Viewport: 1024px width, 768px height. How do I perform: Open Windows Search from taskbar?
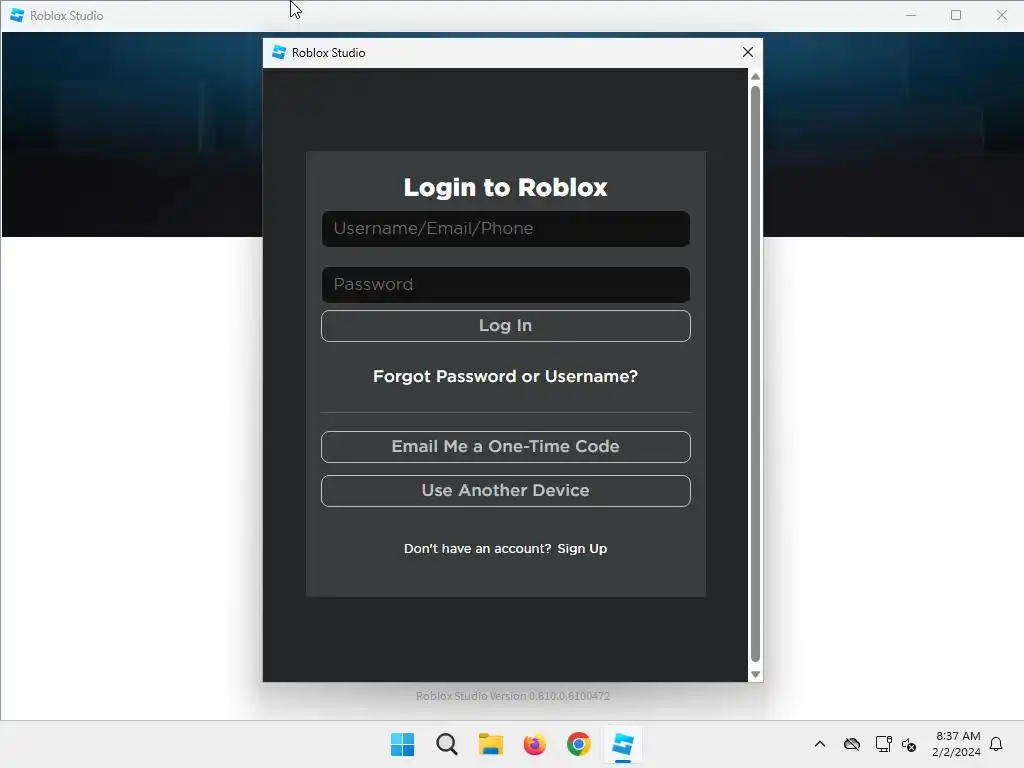[447, 744]
